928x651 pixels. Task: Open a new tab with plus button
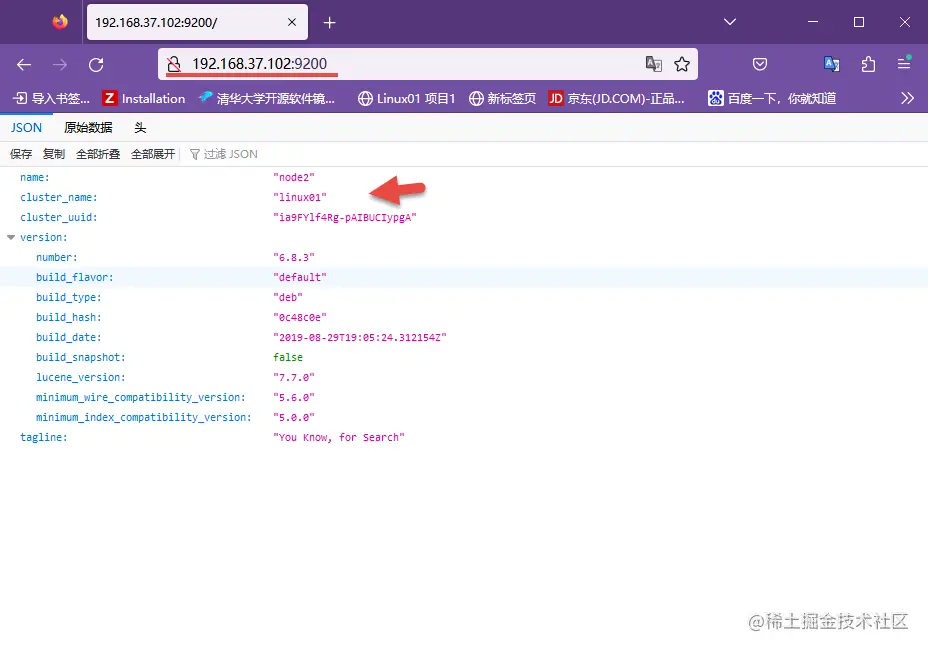coord(330,22)
